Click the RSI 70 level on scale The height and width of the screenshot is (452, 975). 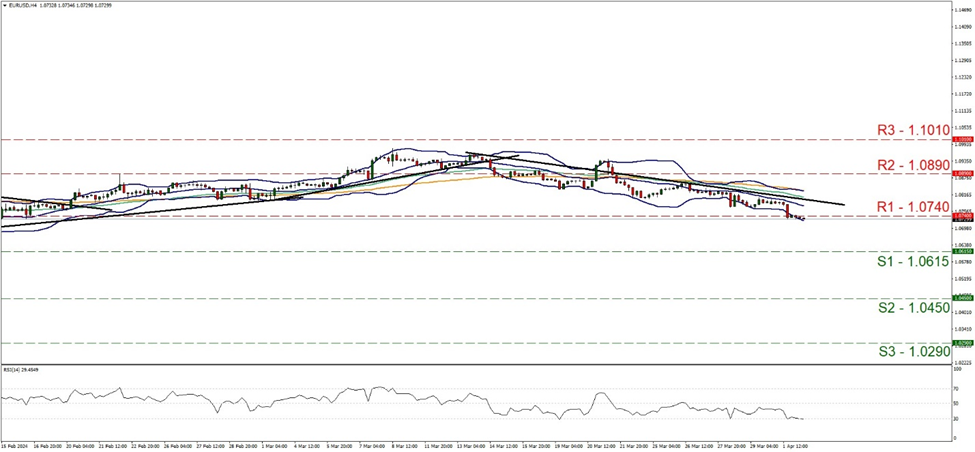pos(956,387)
